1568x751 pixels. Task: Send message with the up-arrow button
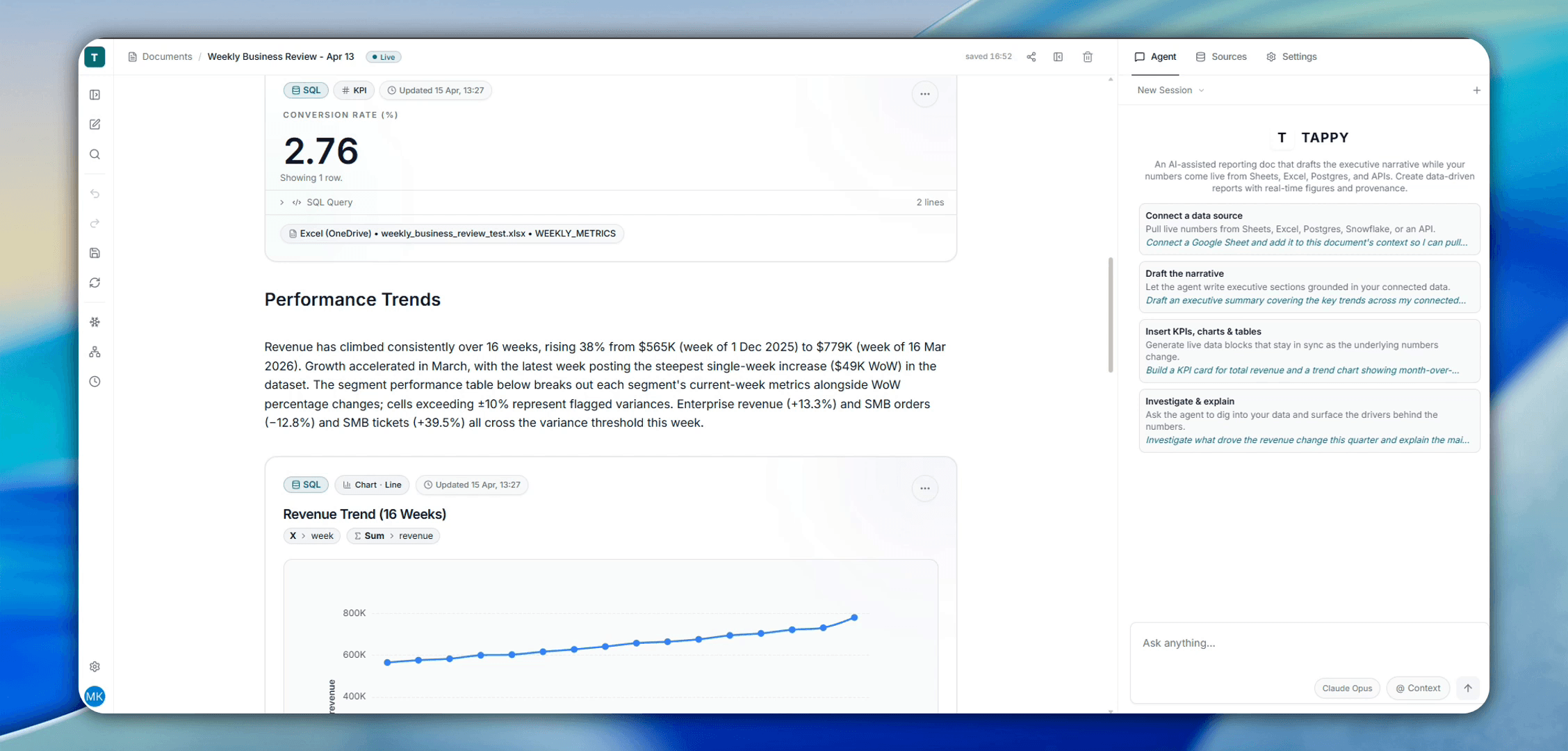pyautogui.click(x=1468, y=688)
